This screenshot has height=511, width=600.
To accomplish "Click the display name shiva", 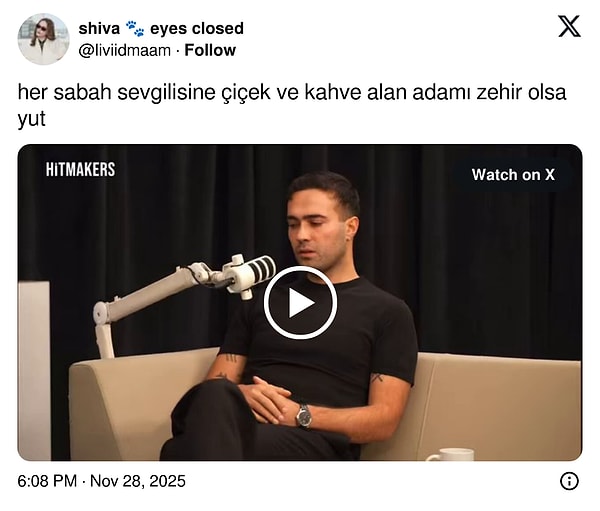I will point(99,28).
